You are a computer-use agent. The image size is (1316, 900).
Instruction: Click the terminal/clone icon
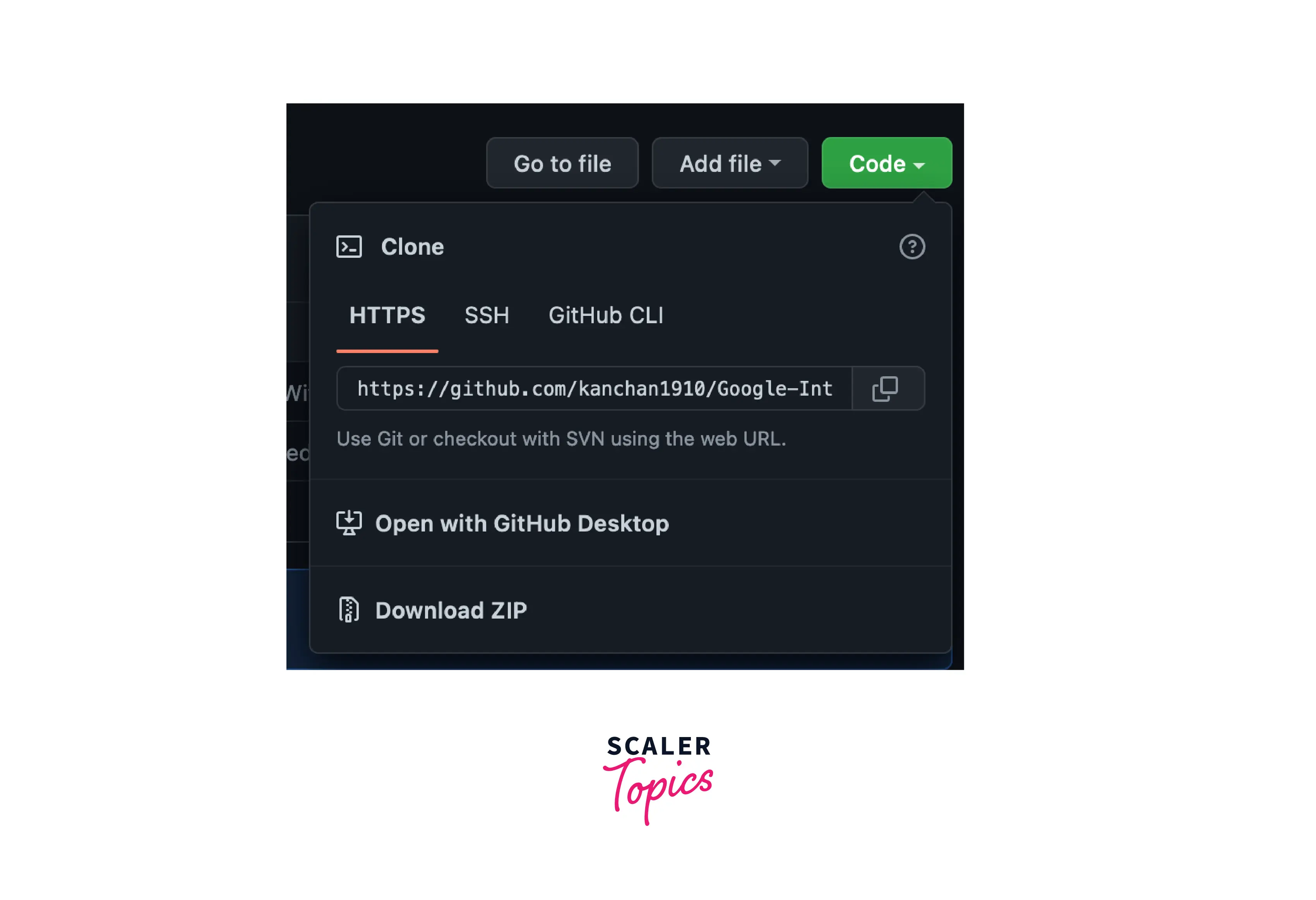[350, 247]
